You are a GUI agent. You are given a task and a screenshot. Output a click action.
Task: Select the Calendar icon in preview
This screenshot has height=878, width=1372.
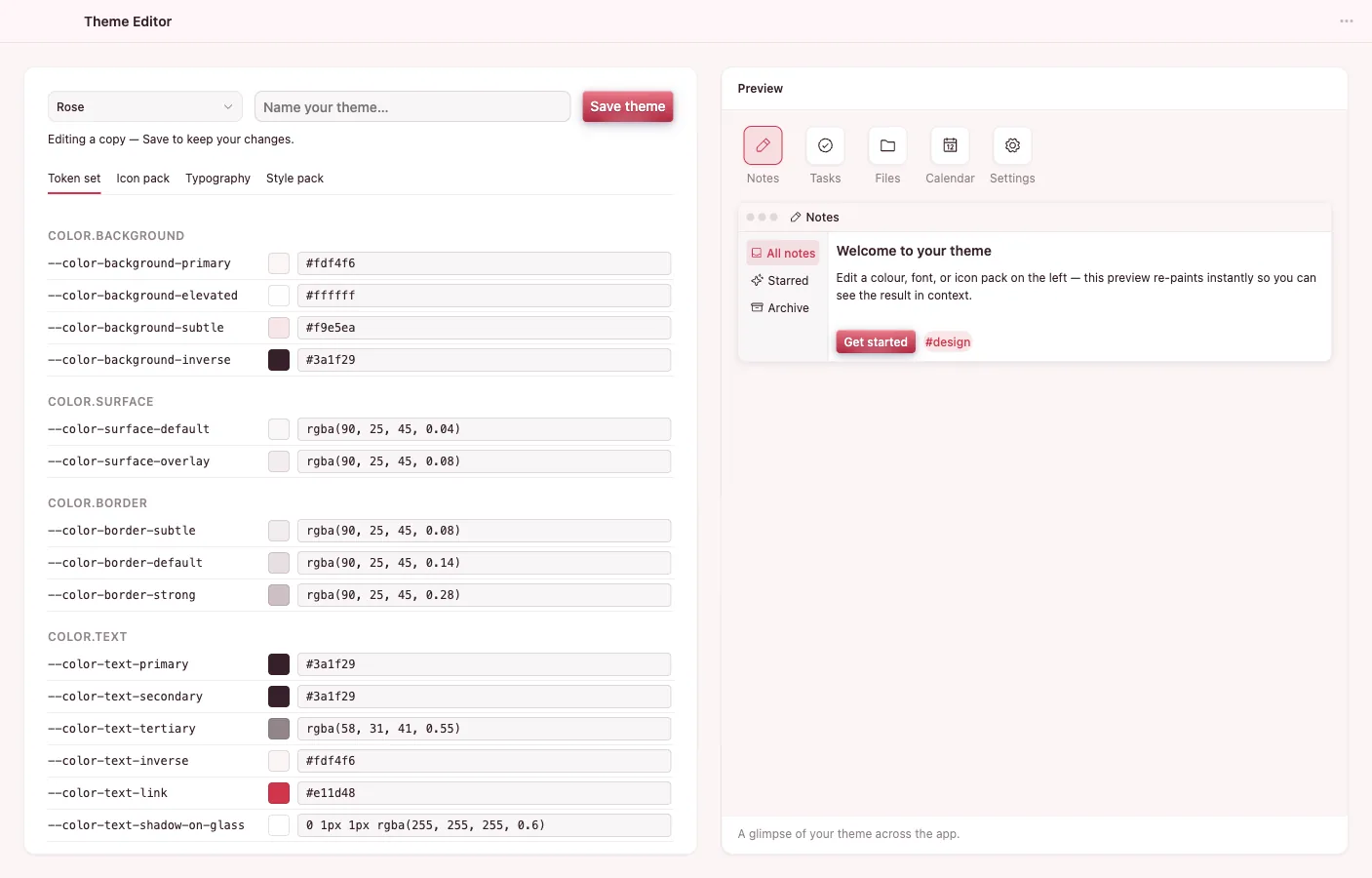click(950, 145)
